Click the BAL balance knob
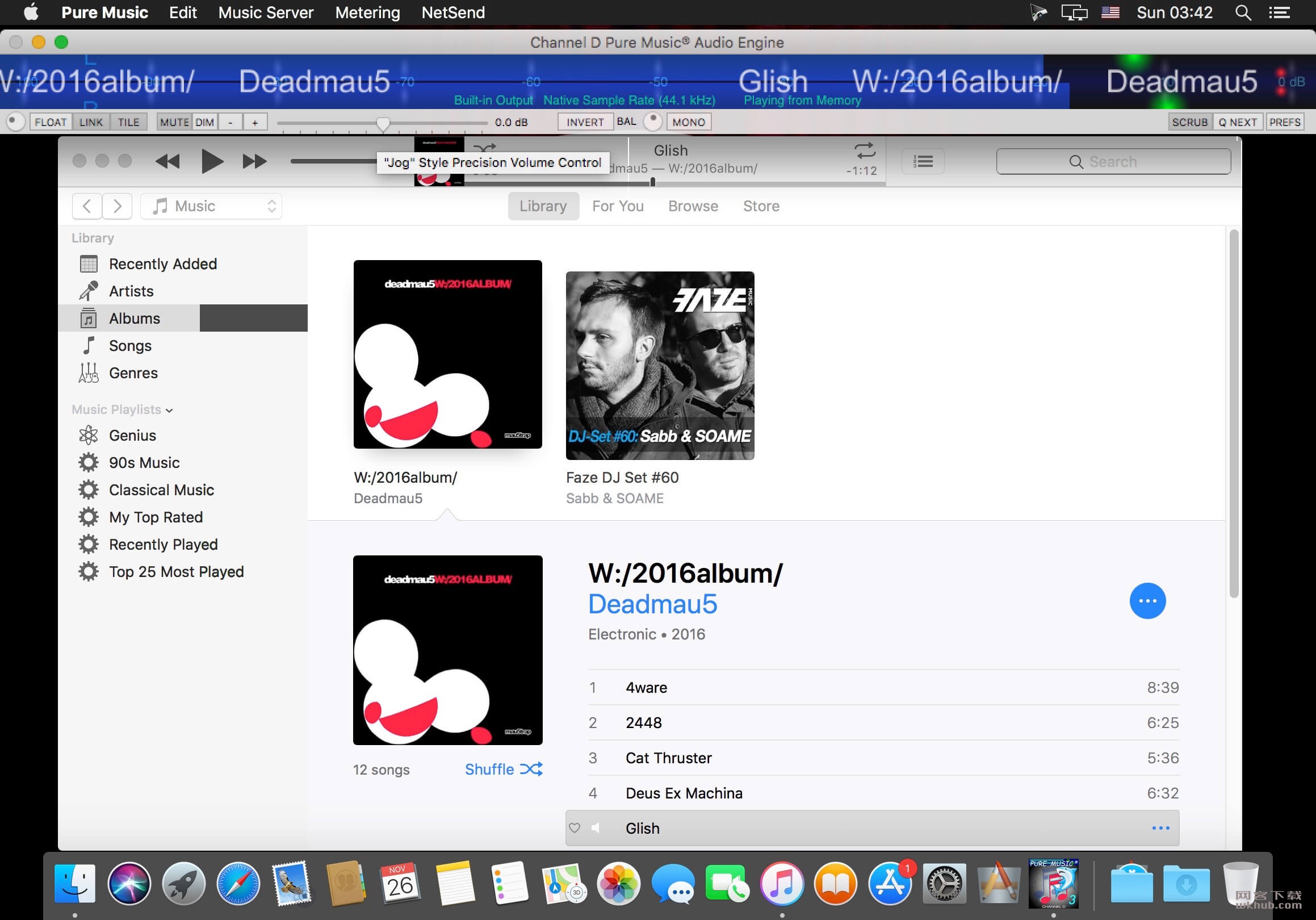The height and width of the screenshot is (920, 1316). click(653, 121)
